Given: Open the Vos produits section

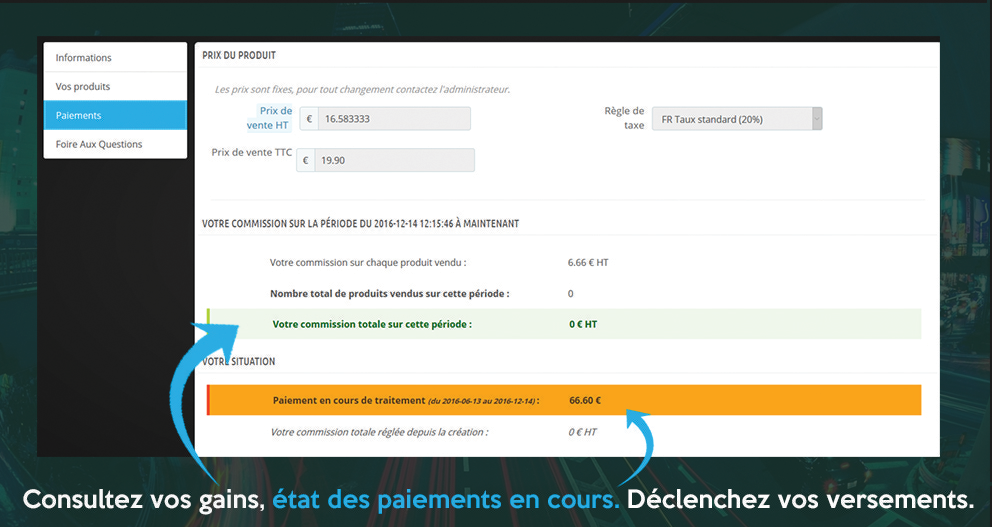Looking at the screenshot, I should coord(115,87).
